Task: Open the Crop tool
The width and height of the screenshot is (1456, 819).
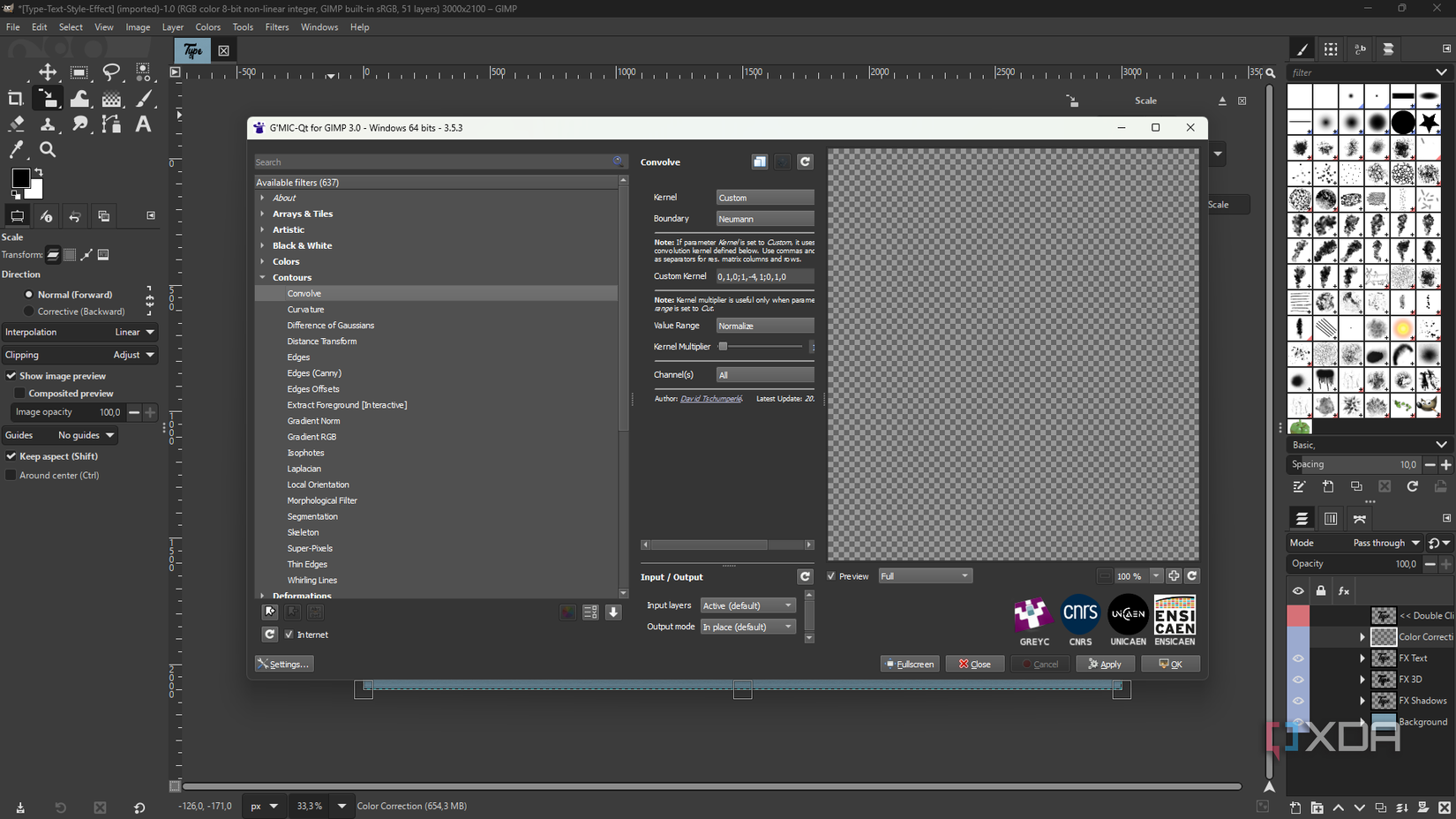Action: point(15,98)
